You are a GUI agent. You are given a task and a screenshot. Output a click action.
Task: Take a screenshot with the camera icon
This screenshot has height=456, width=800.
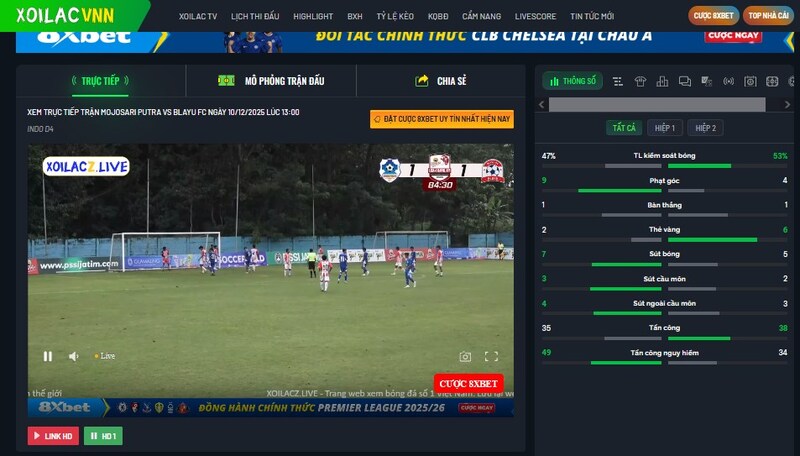coord(465,356)
